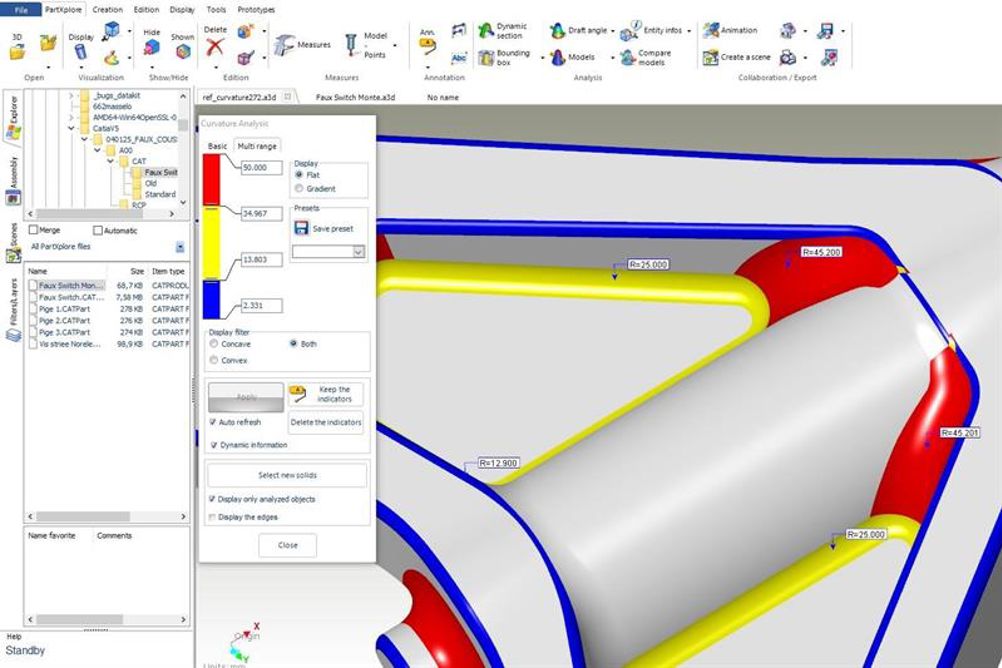The image size is (1002, 668).
Task: Open the File menu
Action: (21, 10)
